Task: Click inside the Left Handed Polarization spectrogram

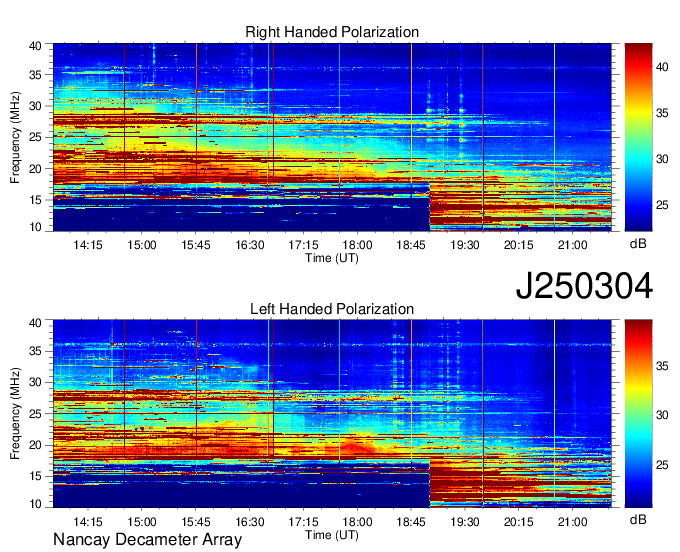Action: 332,414
